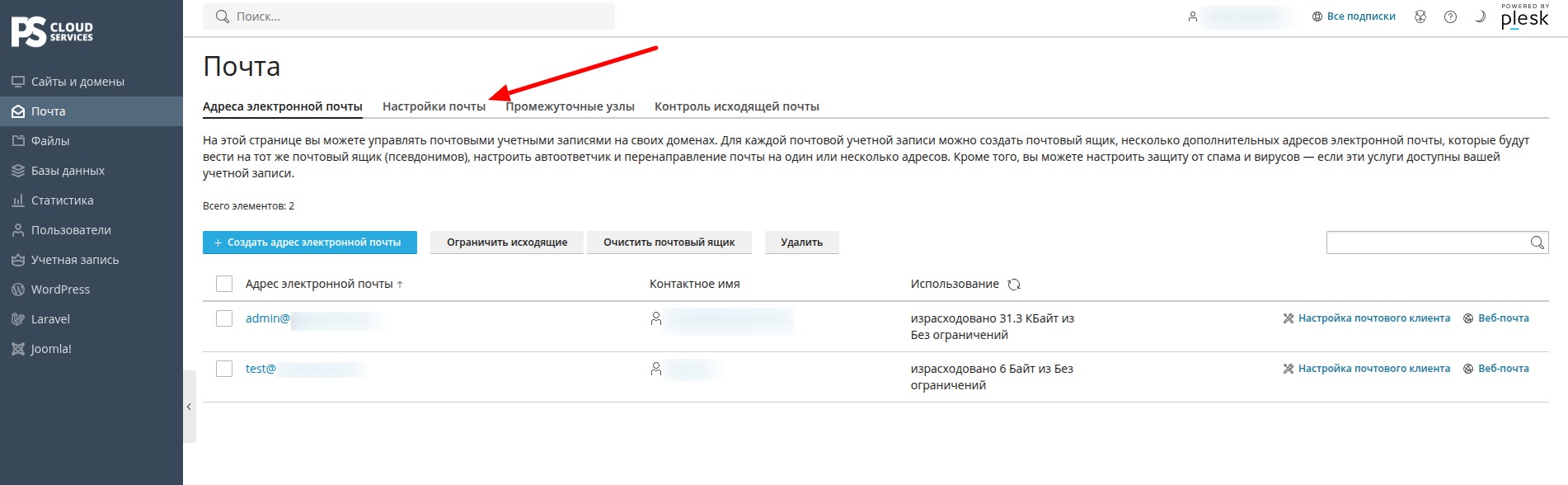The height and width of the screenshot is (485, 1568).
Task: Toggle the select-all checkbox in header
Action: (224, 284)
